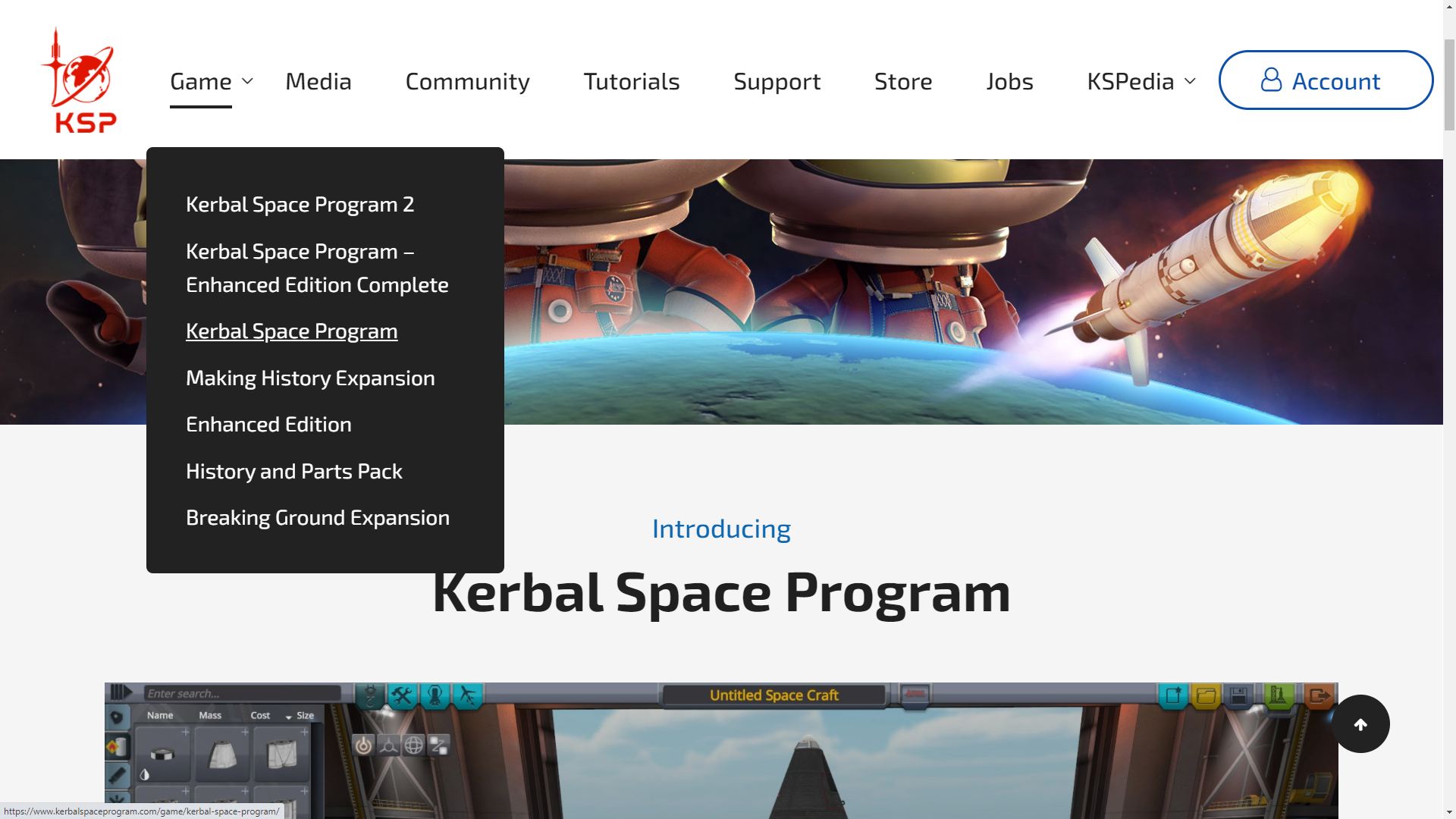The width and height of the screenshot is (1456, 819).
Task: Select Kerbal Space Program – Enhanced Edition Complete
Action: point(317,268)
